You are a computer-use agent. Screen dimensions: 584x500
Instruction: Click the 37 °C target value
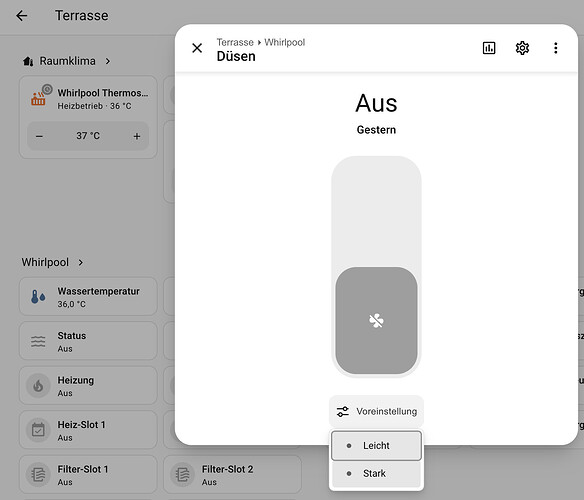(x=88, y=136)
